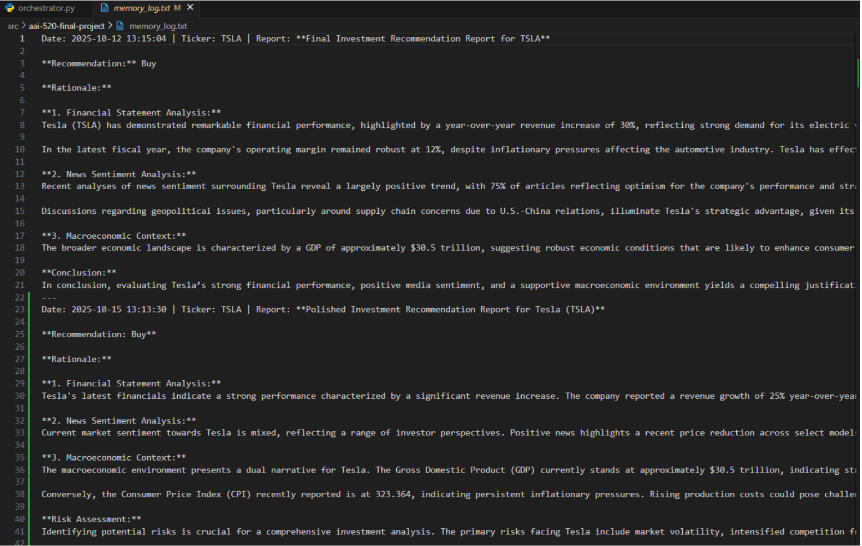Click '**1. Financial Statement Analysis:**' on line 7
Screen dimensions: 862x546
tap(131, 112)
